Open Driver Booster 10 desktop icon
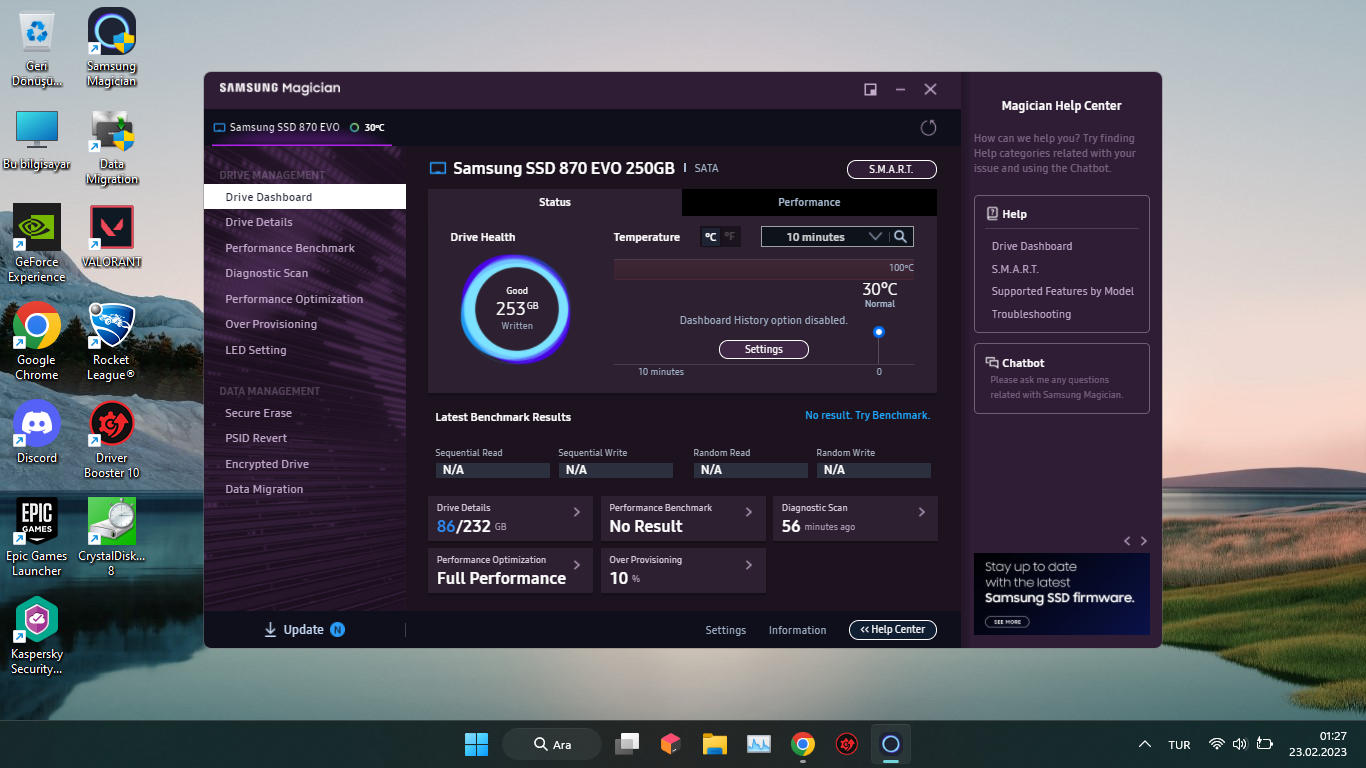Viewport: 1366px width, 768px height. click(112, 439)
